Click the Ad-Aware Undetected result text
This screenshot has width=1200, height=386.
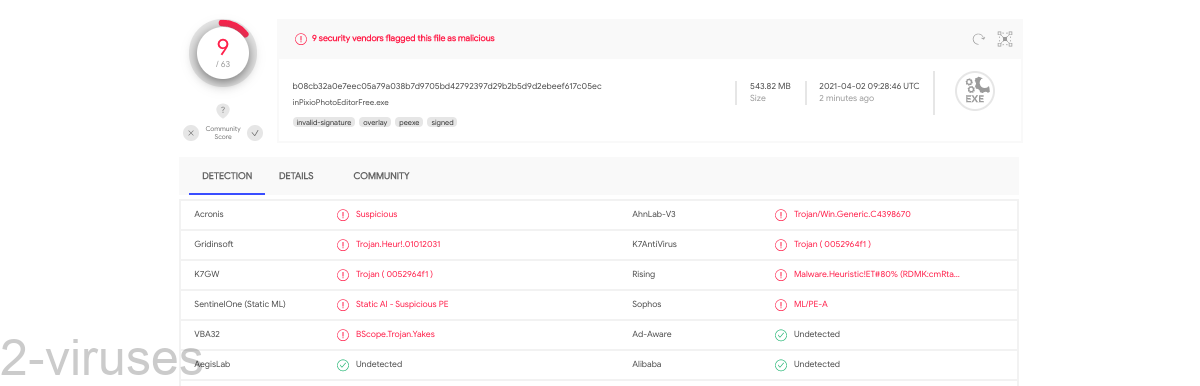point(817,334)
